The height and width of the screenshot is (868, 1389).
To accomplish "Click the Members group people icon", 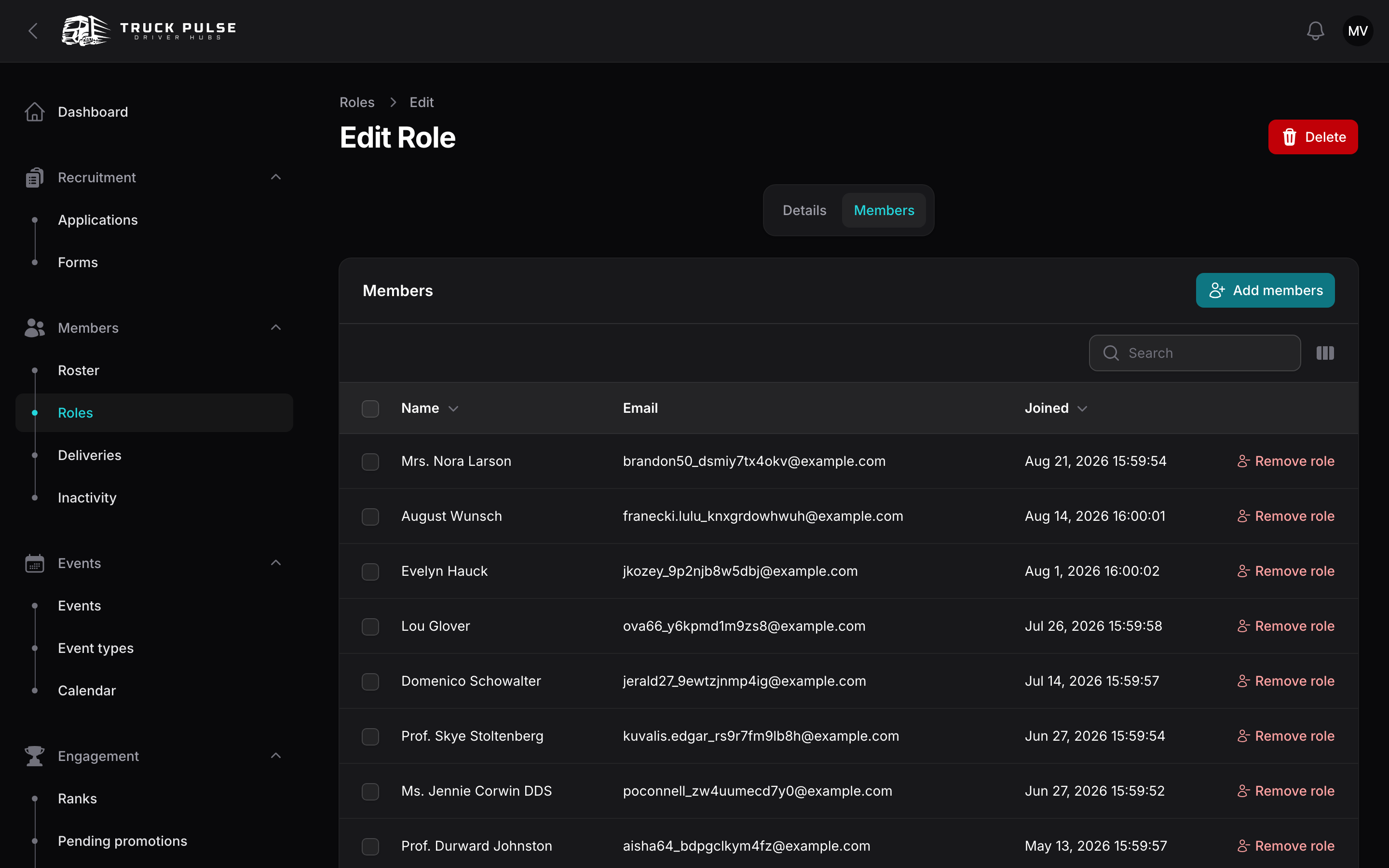I will pyautogui.click(x=34, y=328).
